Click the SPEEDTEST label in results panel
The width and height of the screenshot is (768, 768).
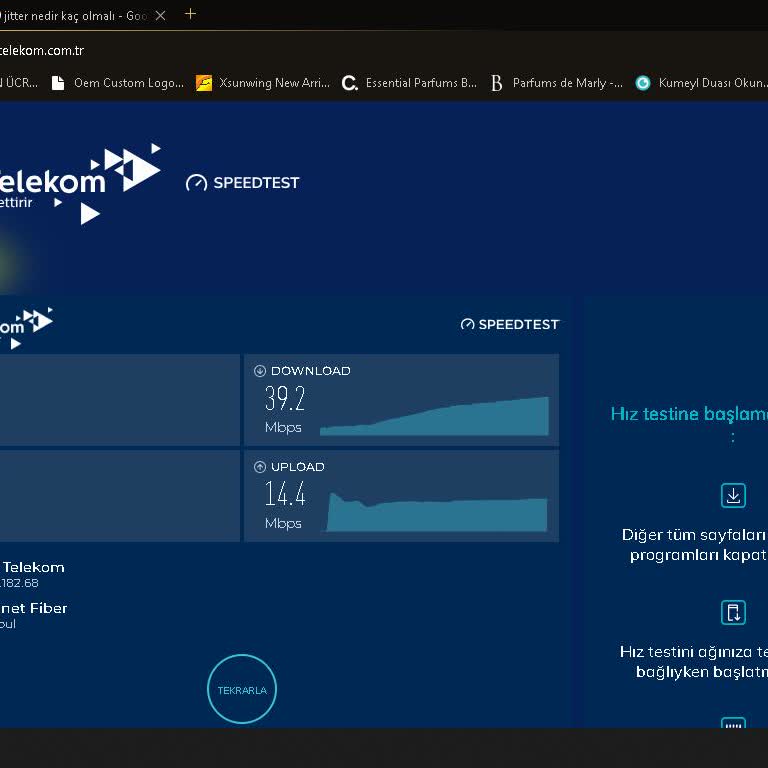[x=519, y=324]
